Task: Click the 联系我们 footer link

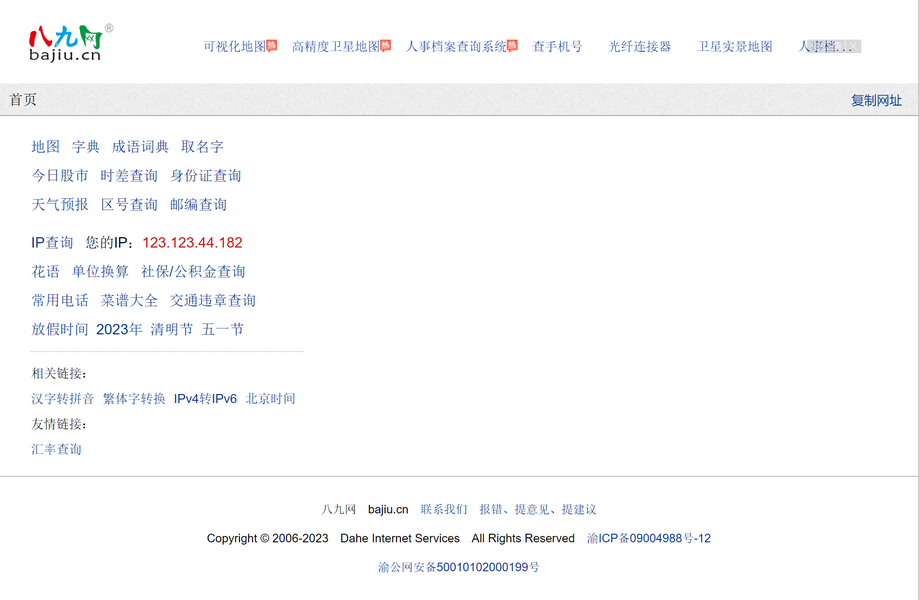Action: [444, 510]
